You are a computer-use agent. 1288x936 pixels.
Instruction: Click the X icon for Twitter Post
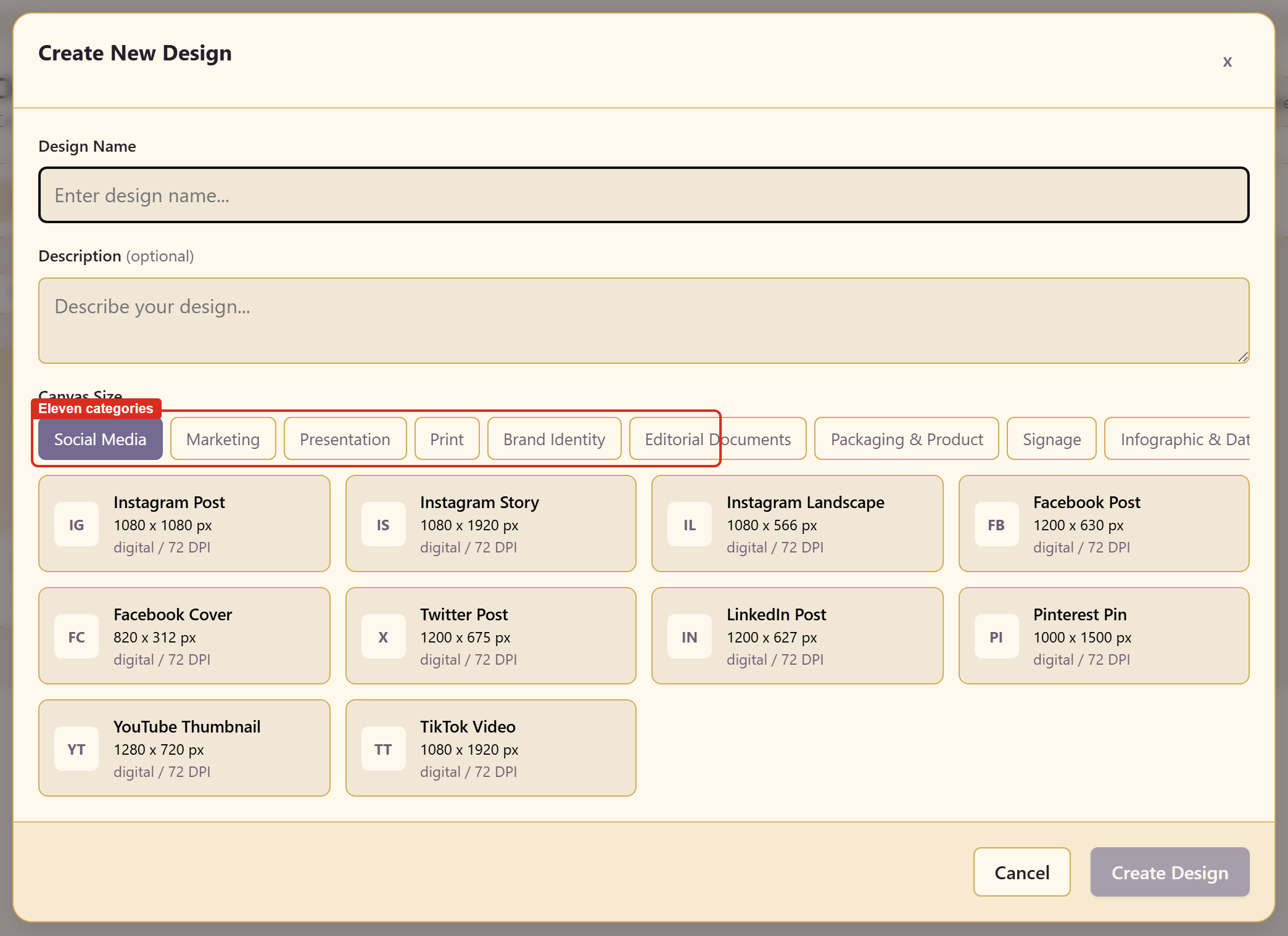pos(383,636)
